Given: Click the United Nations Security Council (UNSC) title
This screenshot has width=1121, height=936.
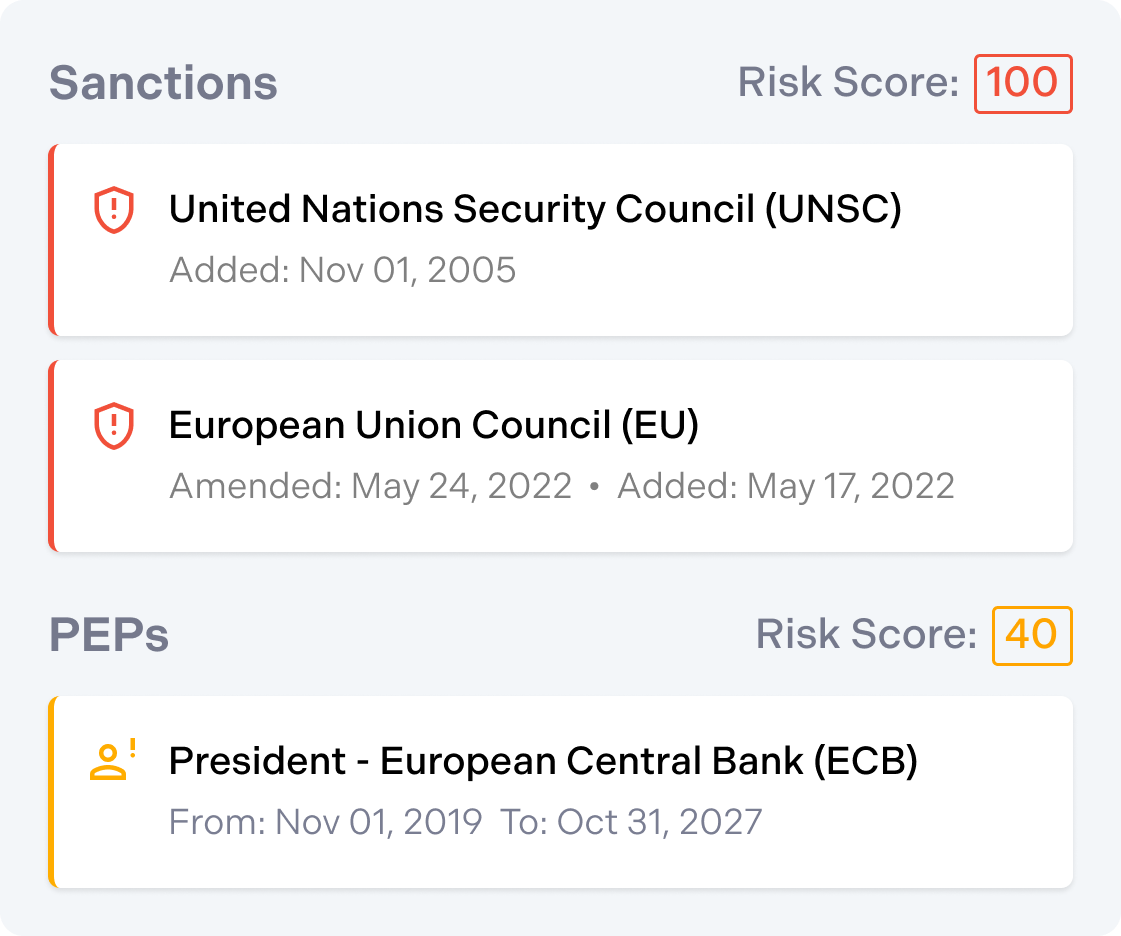Looking at the screenshot, I should pos(535,209).
